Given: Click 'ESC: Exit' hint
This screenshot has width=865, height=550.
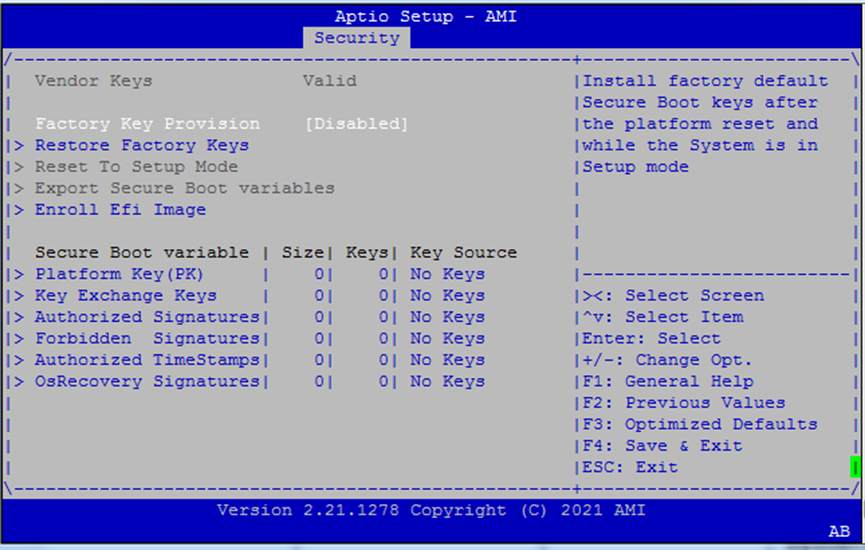Looking at the screenshot, I should (630, 468).
